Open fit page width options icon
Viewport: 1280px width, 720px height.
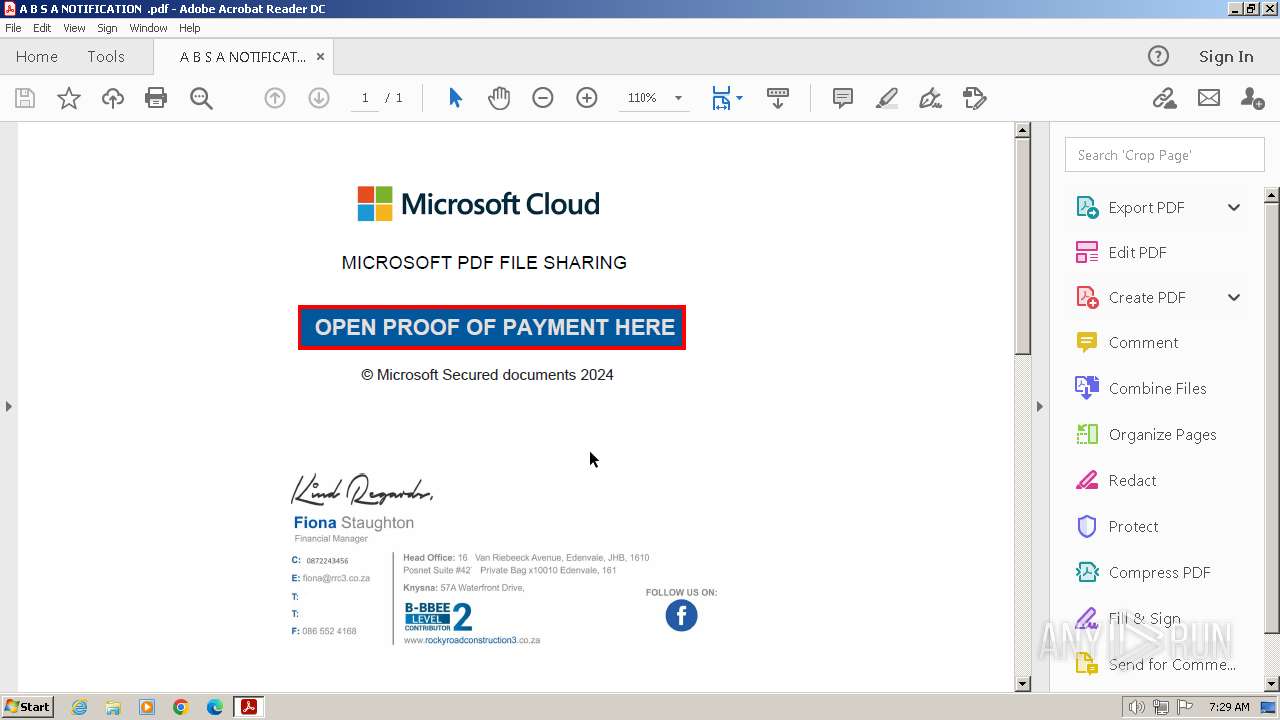[x=726, y=98]
